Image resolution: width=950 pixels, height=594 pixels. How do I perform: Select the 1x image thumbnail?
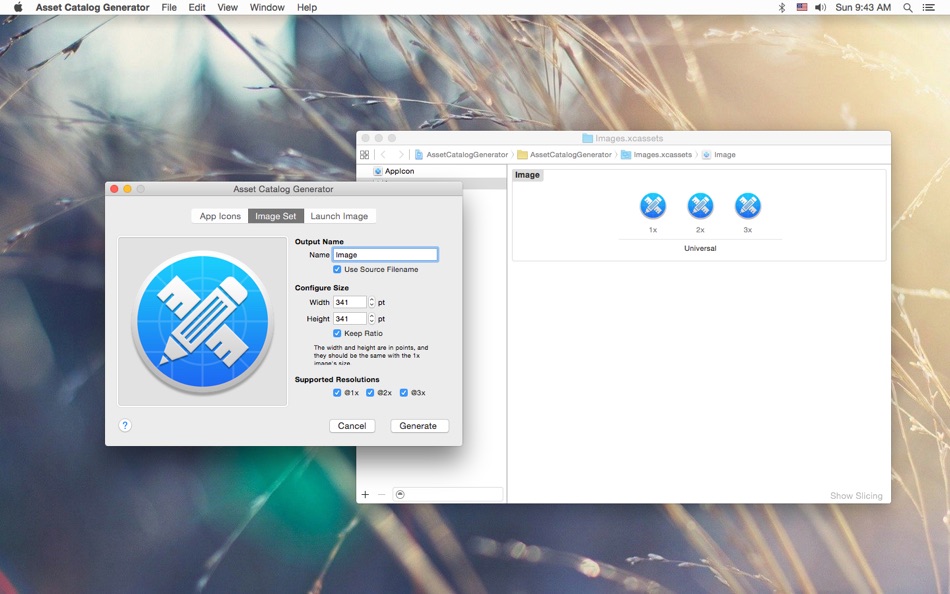[653, 206]
